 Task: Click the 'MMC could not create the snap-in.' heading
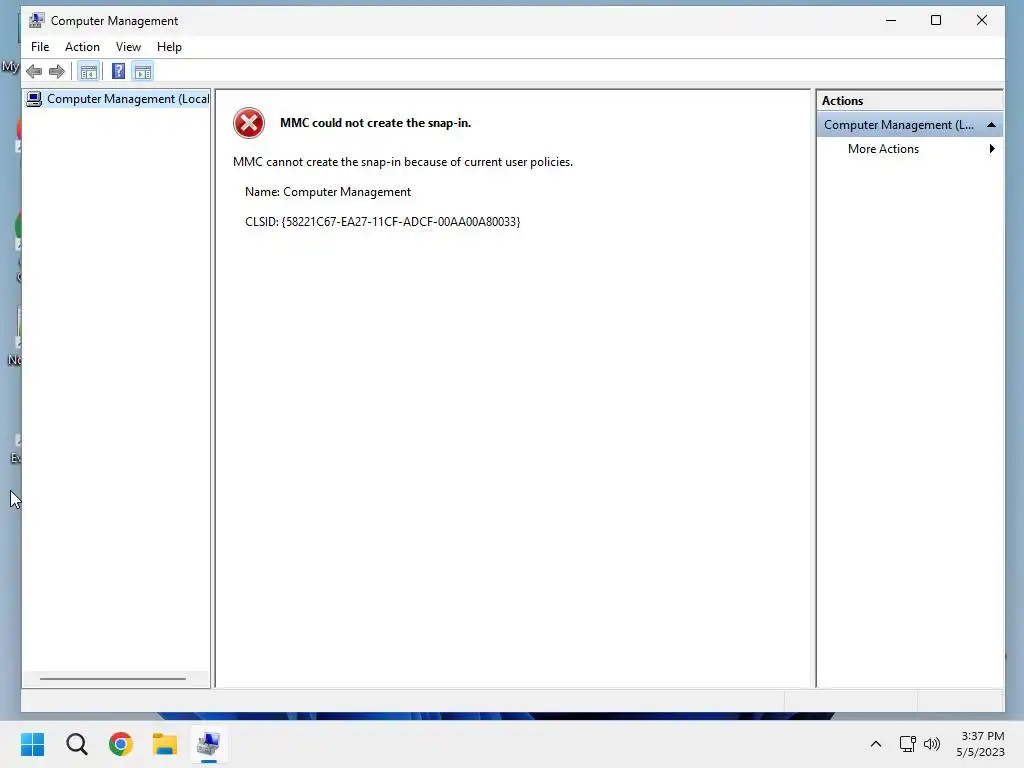coord(376,123)
